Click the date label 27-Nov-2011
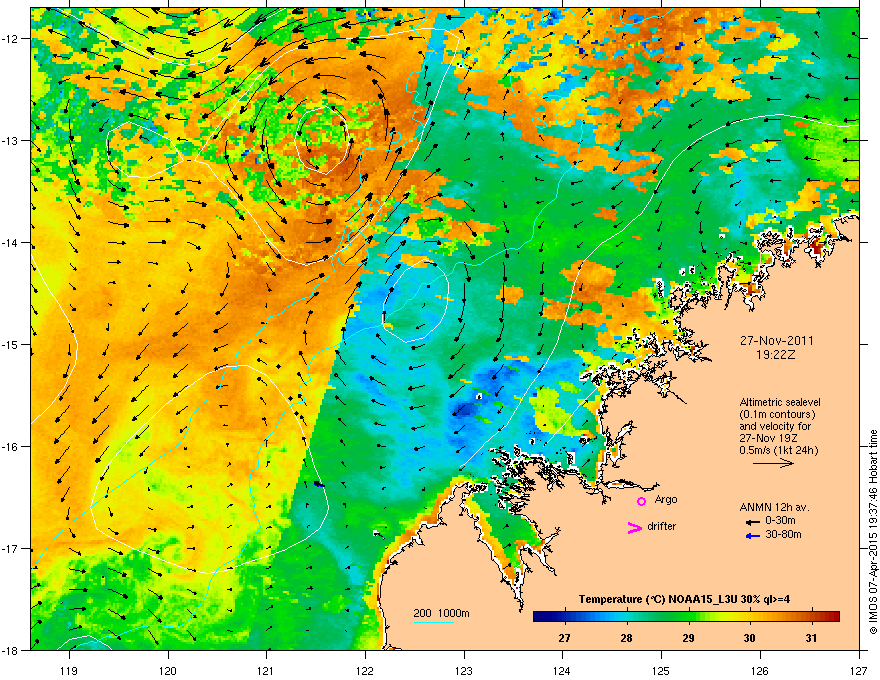The height and width of the screenshot is (680, 880). [x=776, y=341]
